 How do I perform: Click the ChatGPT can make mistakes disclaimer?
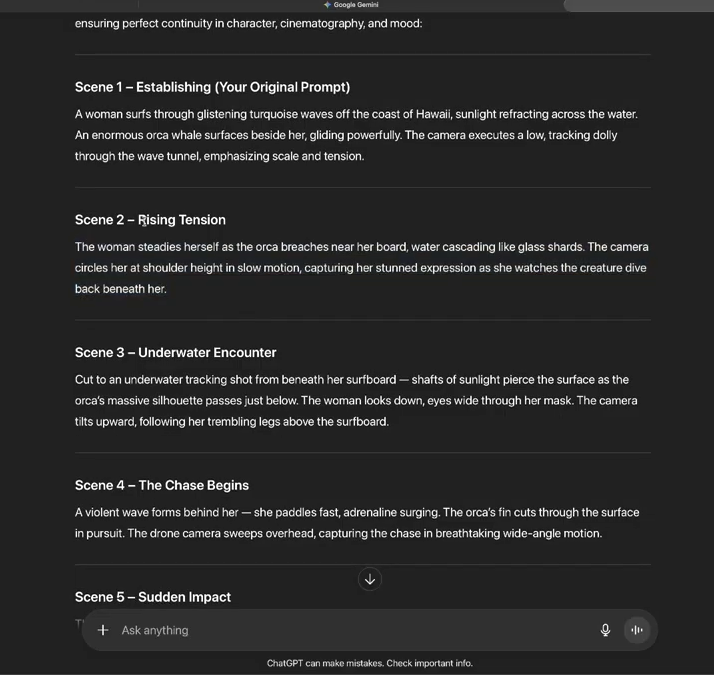point(370,663)
